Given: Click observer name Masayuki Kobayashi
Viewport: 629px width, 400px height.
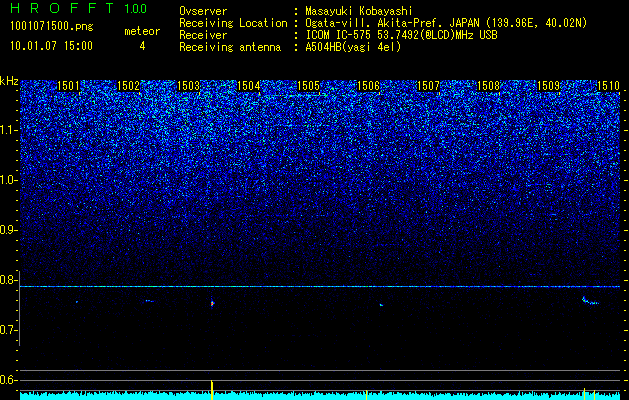Looking at the screenshot, I should (359, 11).
